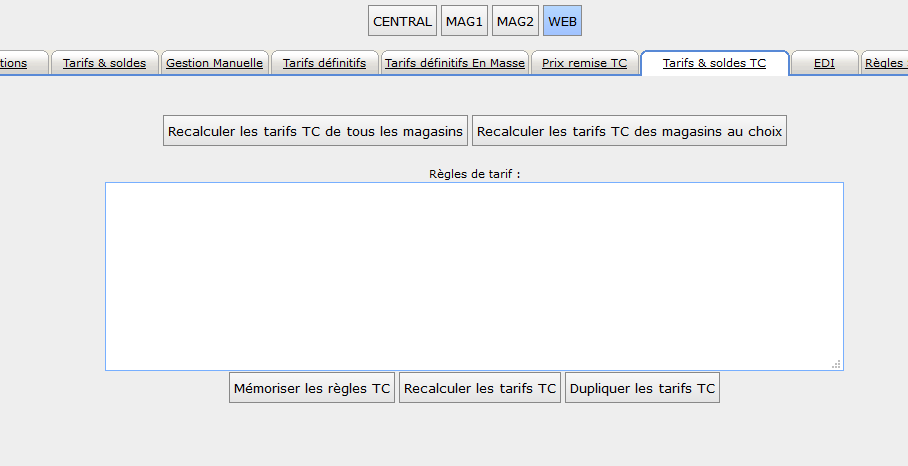Select the highlighted WEB store button
The width and height of the screenshot is (908, 466).
point(562,21)
